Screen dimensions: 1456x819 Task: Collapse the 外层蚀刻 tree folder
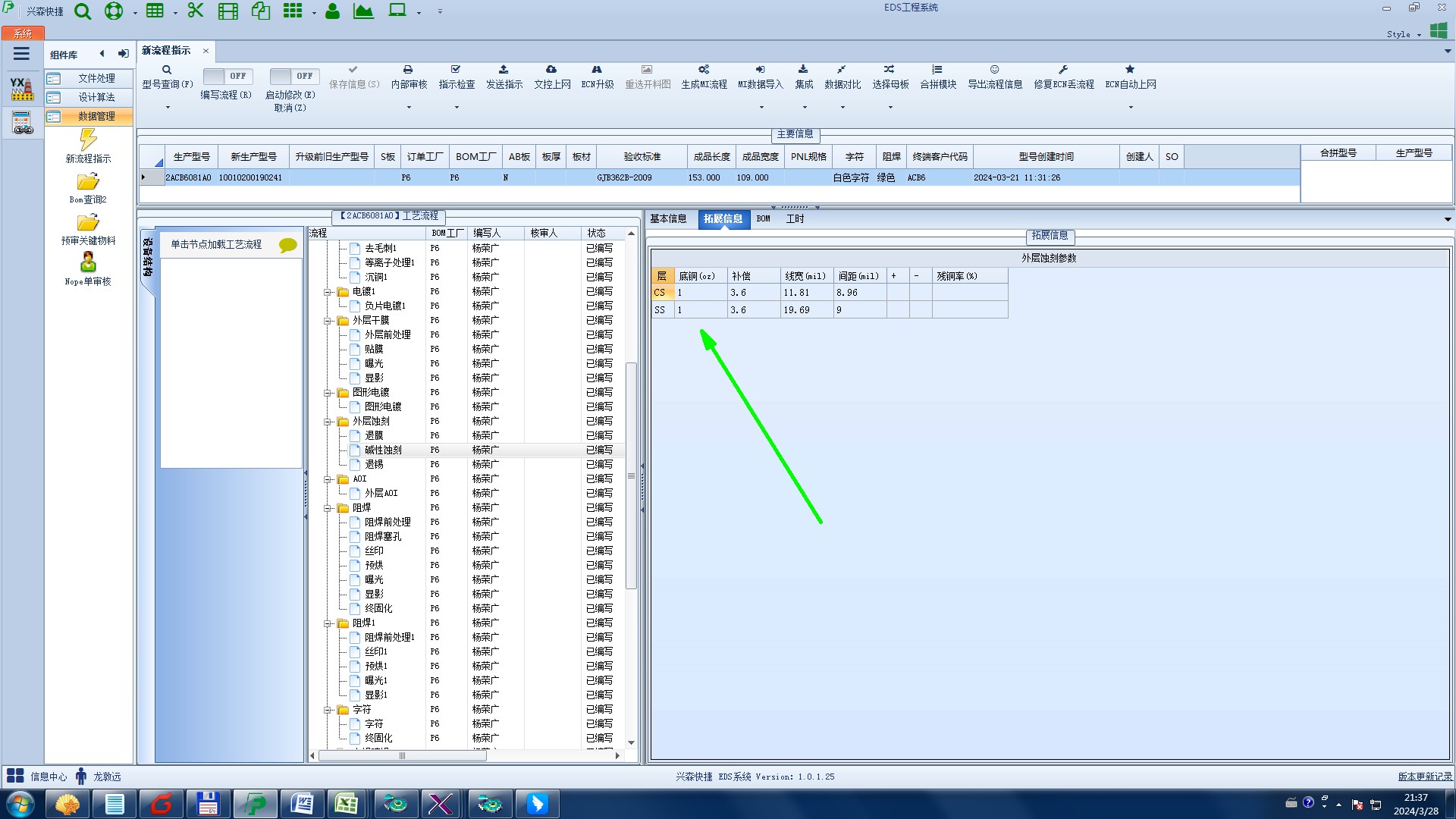(x=328, y=422)
